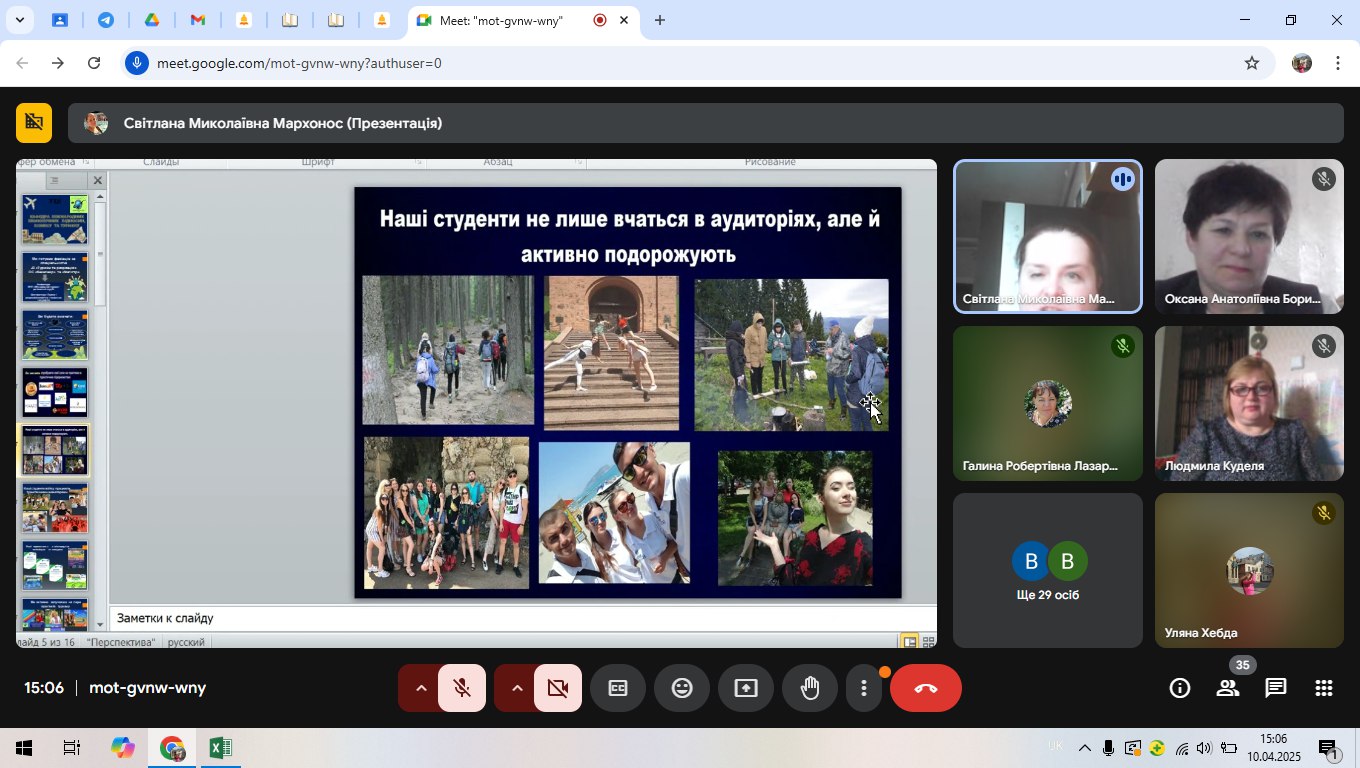Expand audio settings arrow beside microphone

421,688
